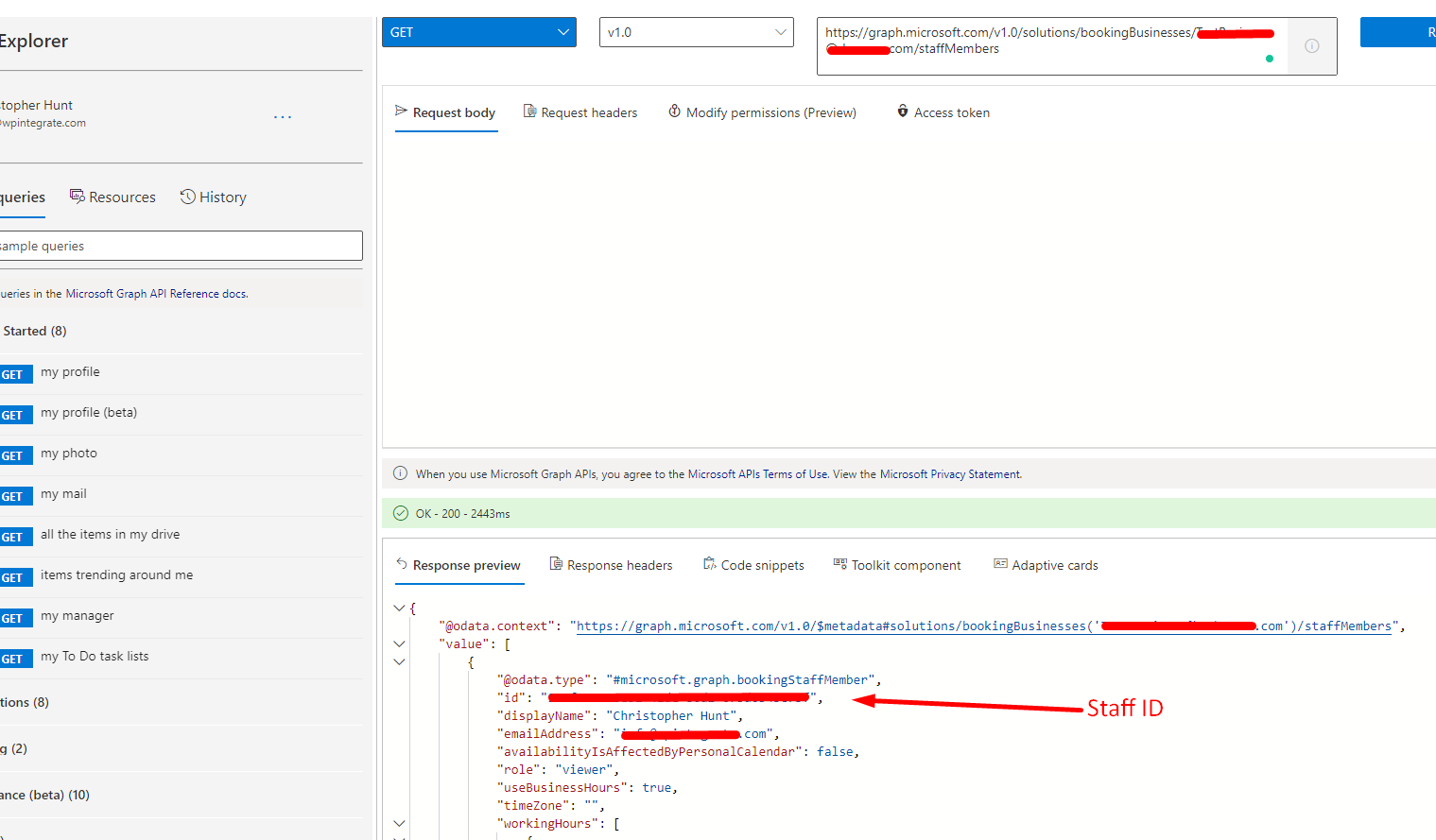Click the info icon in terms notice
Viewport: 1436px width, 840px height.
coord(400,473)
